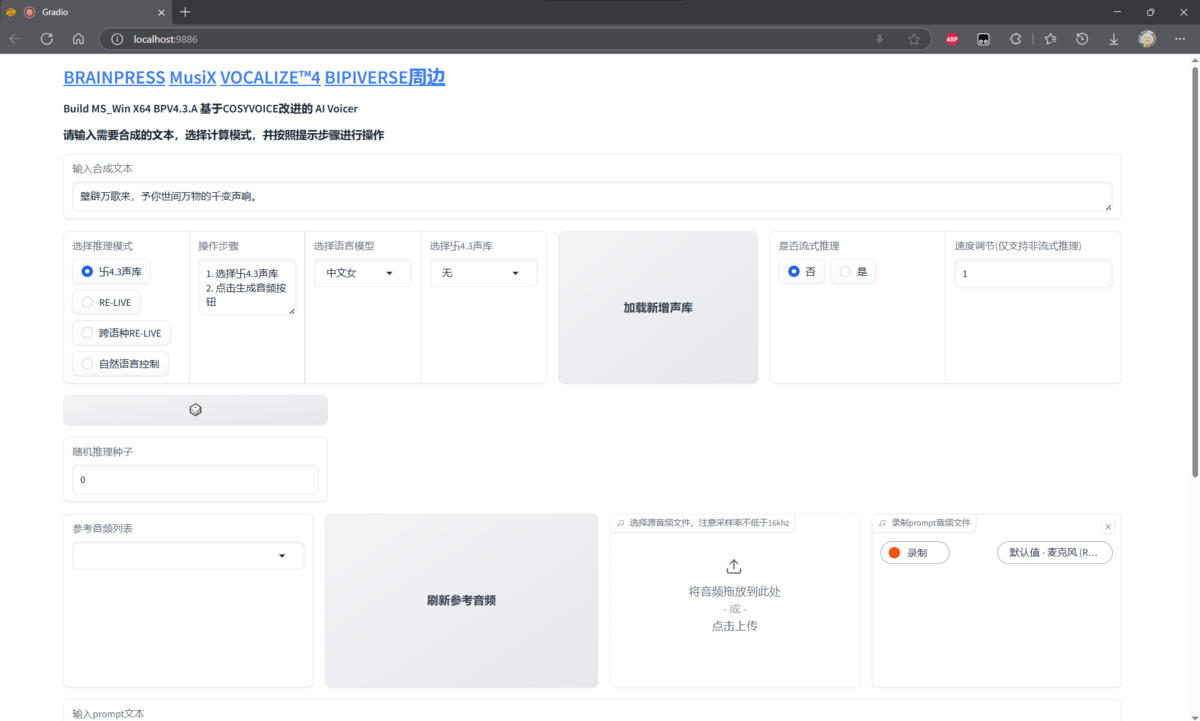Screen dimensions: 1200x721
Task: Click the 录制prompt音频文件 label tag
Action: 925,523
